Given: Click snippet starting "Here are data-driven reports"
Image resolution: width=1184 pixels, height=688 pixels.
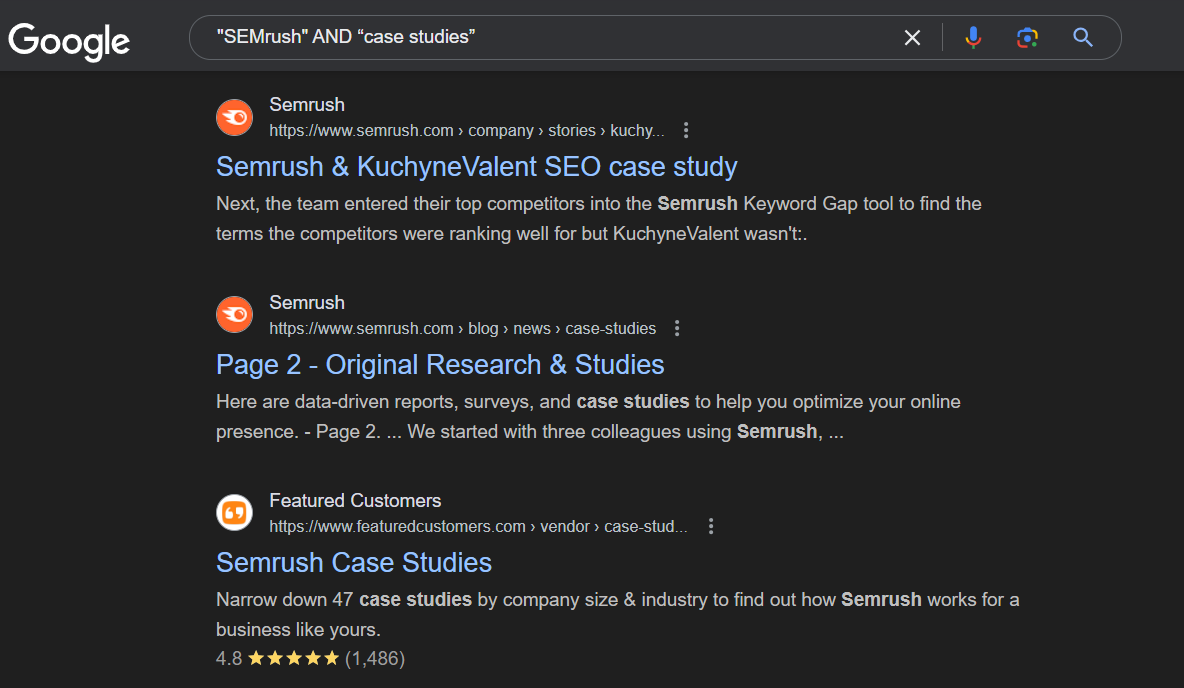Looking at the screenshot, I should point(588,416).
